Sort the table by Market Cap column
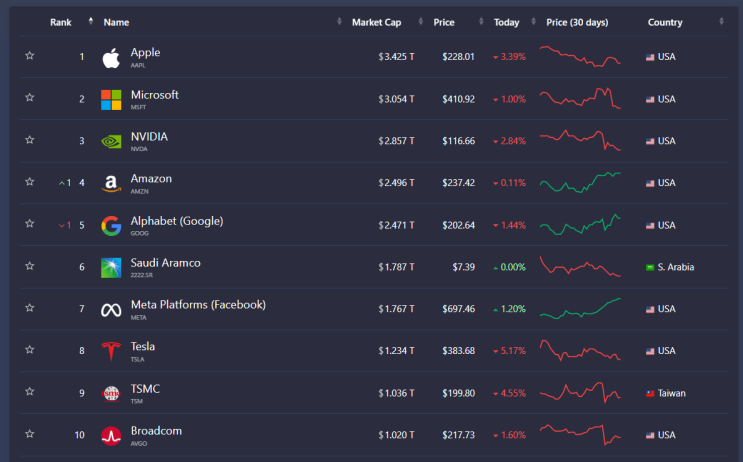Screen dimensions: 743x462 pos(376,22)
